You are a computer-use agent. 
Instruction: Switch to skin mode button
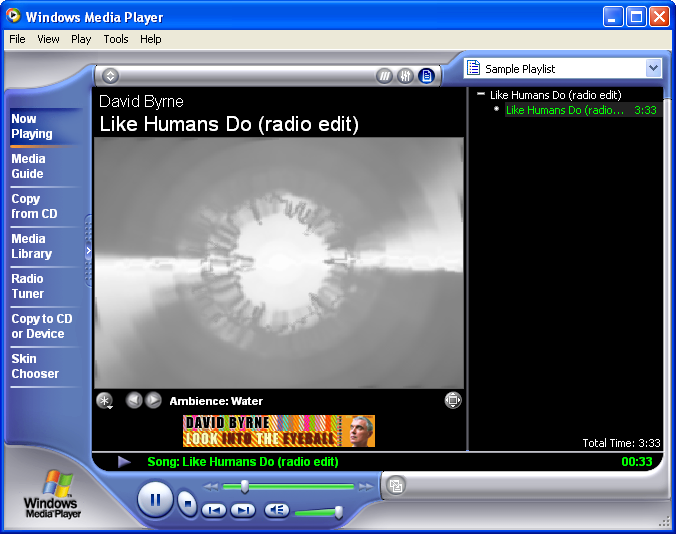click(395, 486)
